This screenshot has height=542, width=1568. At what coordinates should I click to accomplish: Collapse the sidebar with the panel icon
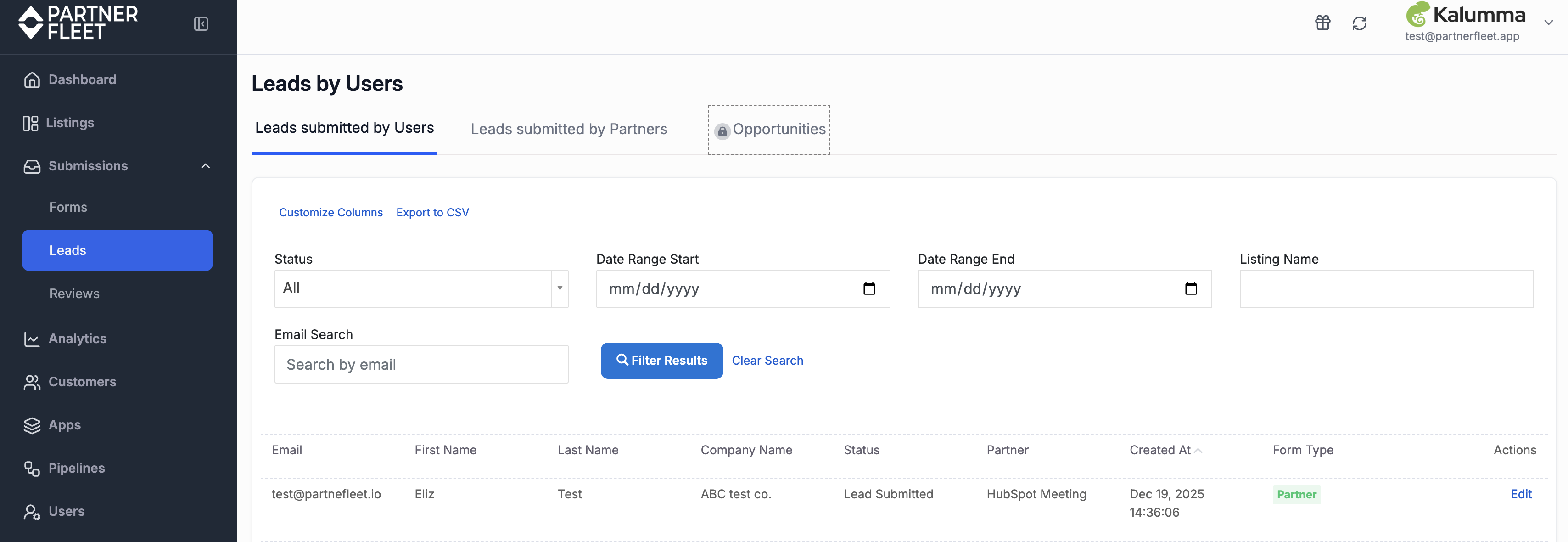point(201,24)
